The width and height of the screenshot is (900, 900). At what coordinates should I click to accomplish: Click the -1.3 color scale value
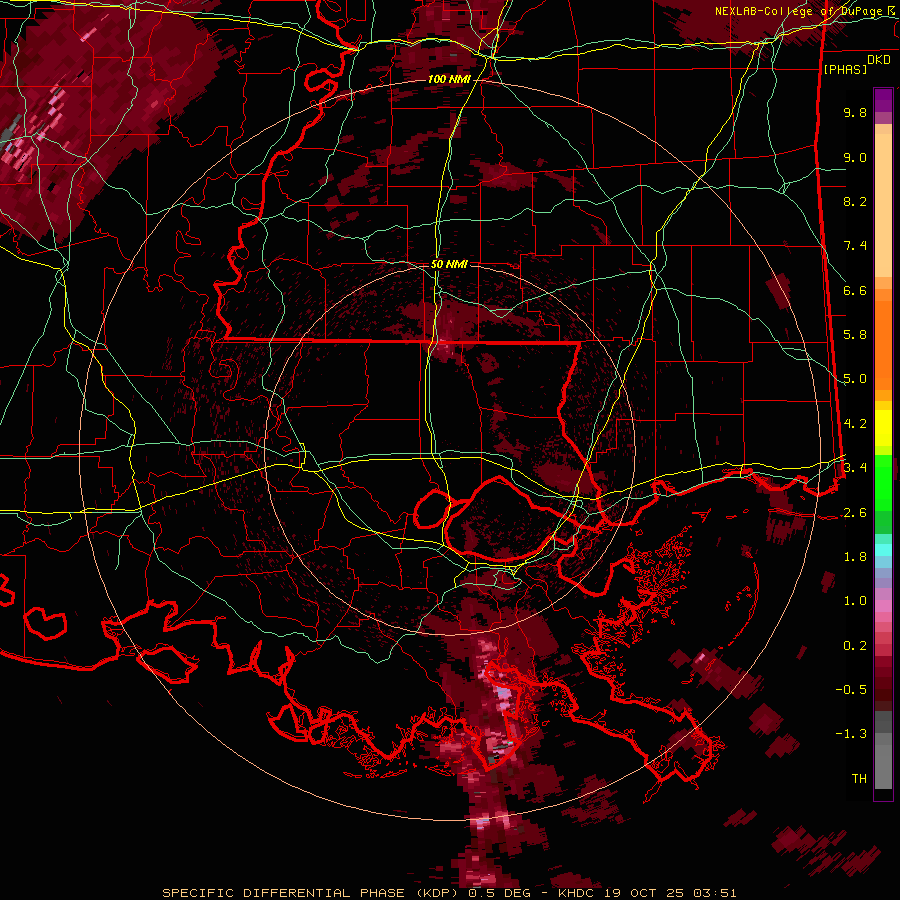851,734
